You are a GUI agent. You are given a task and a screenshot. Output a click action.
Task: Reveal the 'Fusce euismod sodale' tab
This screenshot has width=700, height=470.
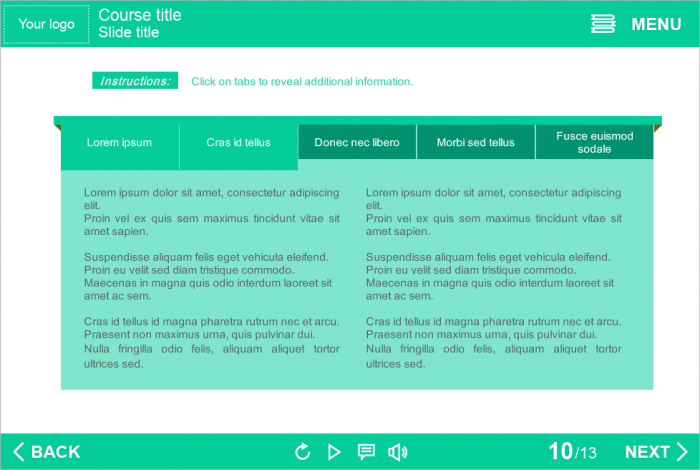(x=594, y=143)
